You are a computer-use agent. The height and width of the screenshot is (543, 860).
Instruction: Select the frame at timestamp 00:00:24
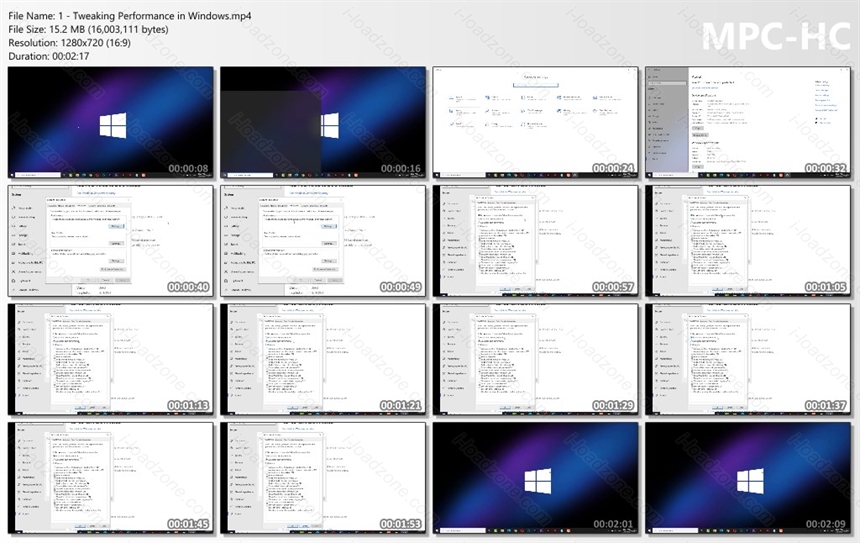tap(535, 123)
